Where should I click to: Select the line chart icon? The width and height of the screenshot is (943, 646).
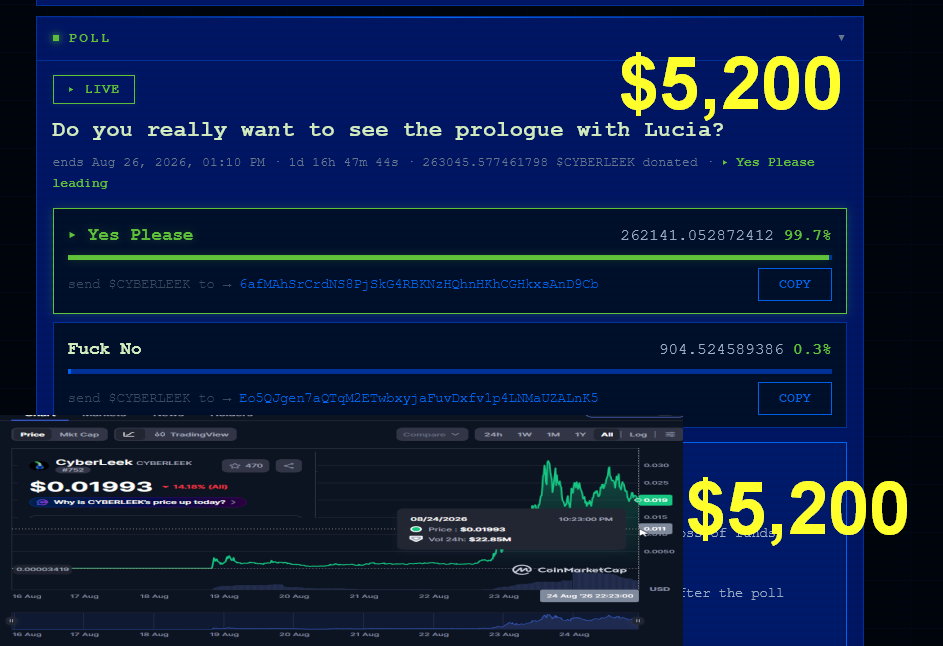click(129, 434)
